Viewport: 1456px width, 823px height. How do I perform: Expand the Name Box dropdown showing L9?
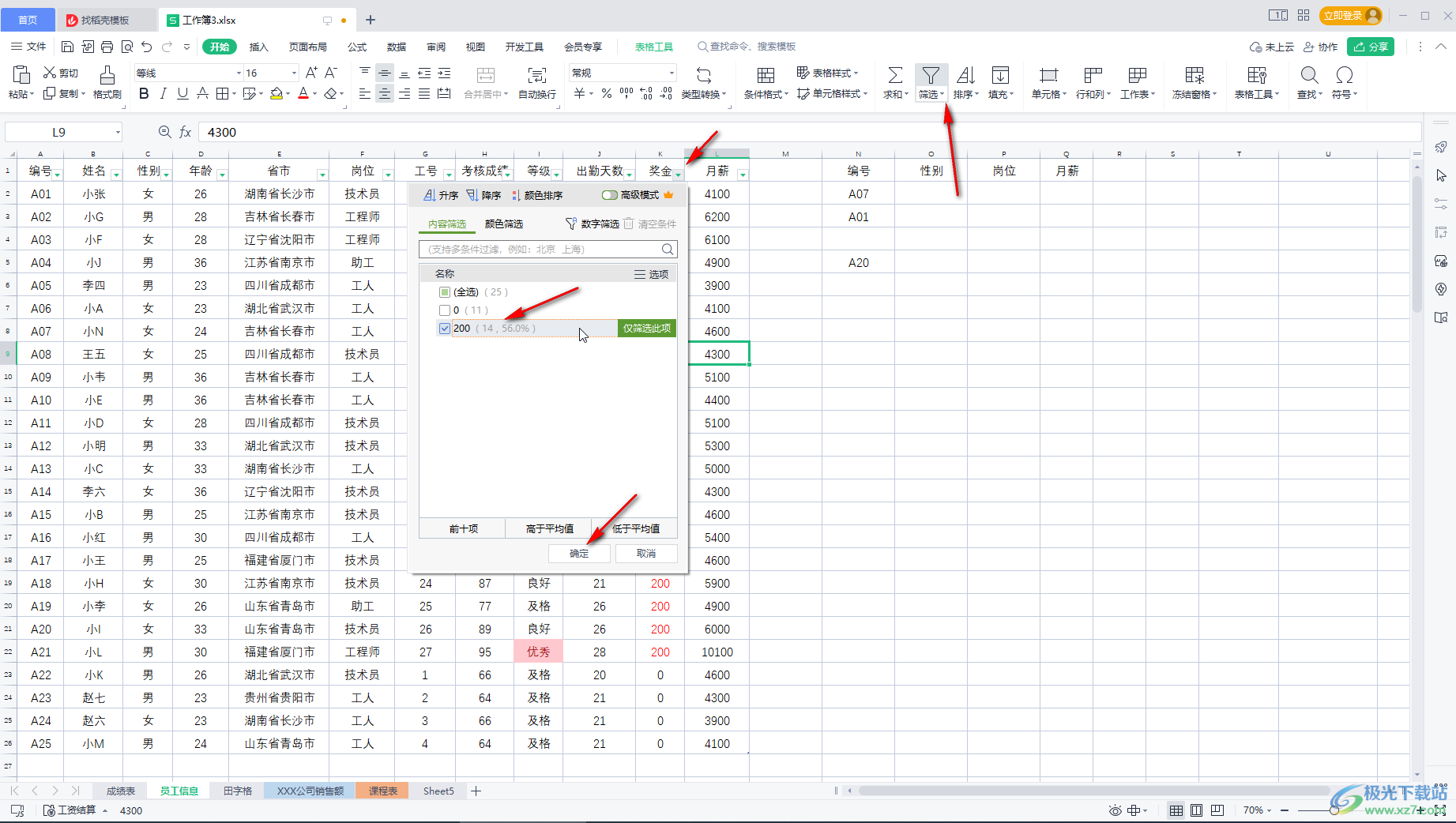tap(118, 132)
